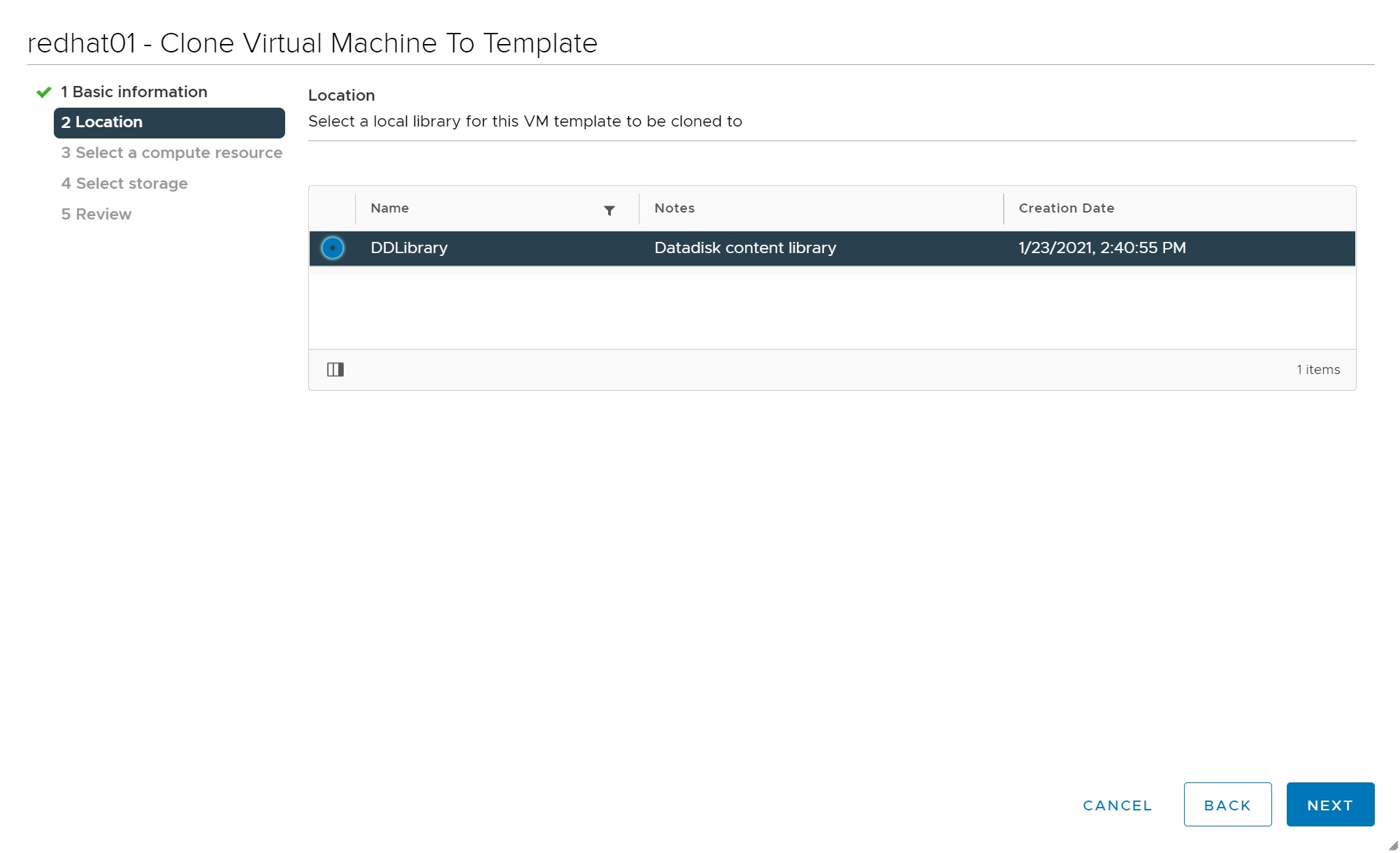Go to step 1 Basic information
1400x853 pixels.
click(134, 92)
